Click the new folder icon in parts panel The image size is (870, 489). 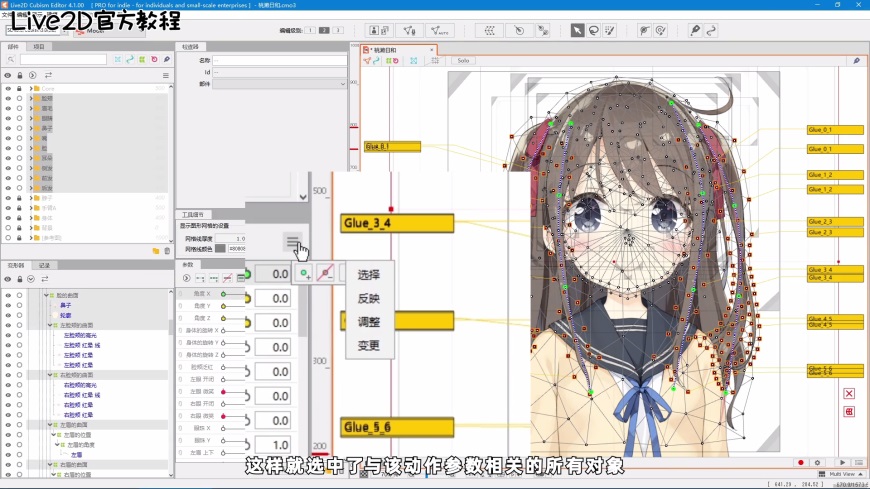coord(156,251)
